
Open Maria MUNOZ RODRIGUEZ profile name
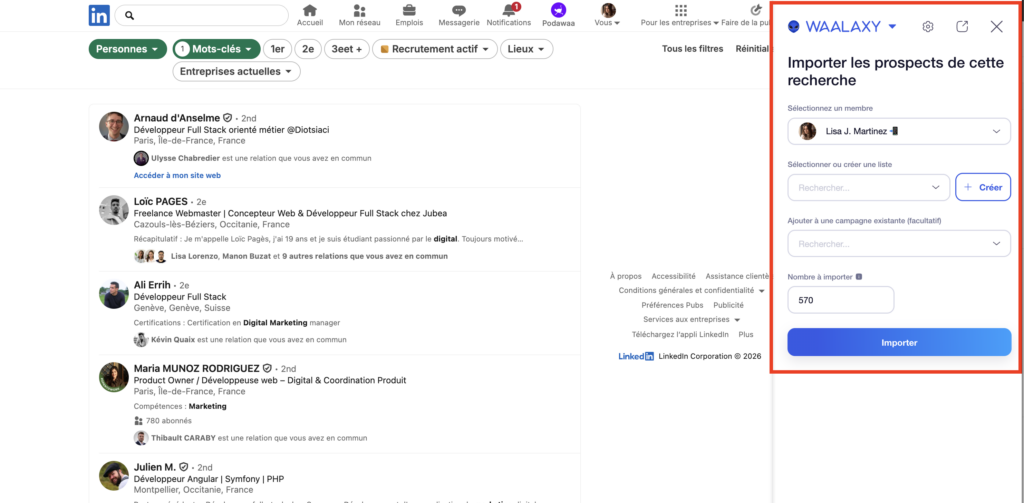tap(197, 368)
